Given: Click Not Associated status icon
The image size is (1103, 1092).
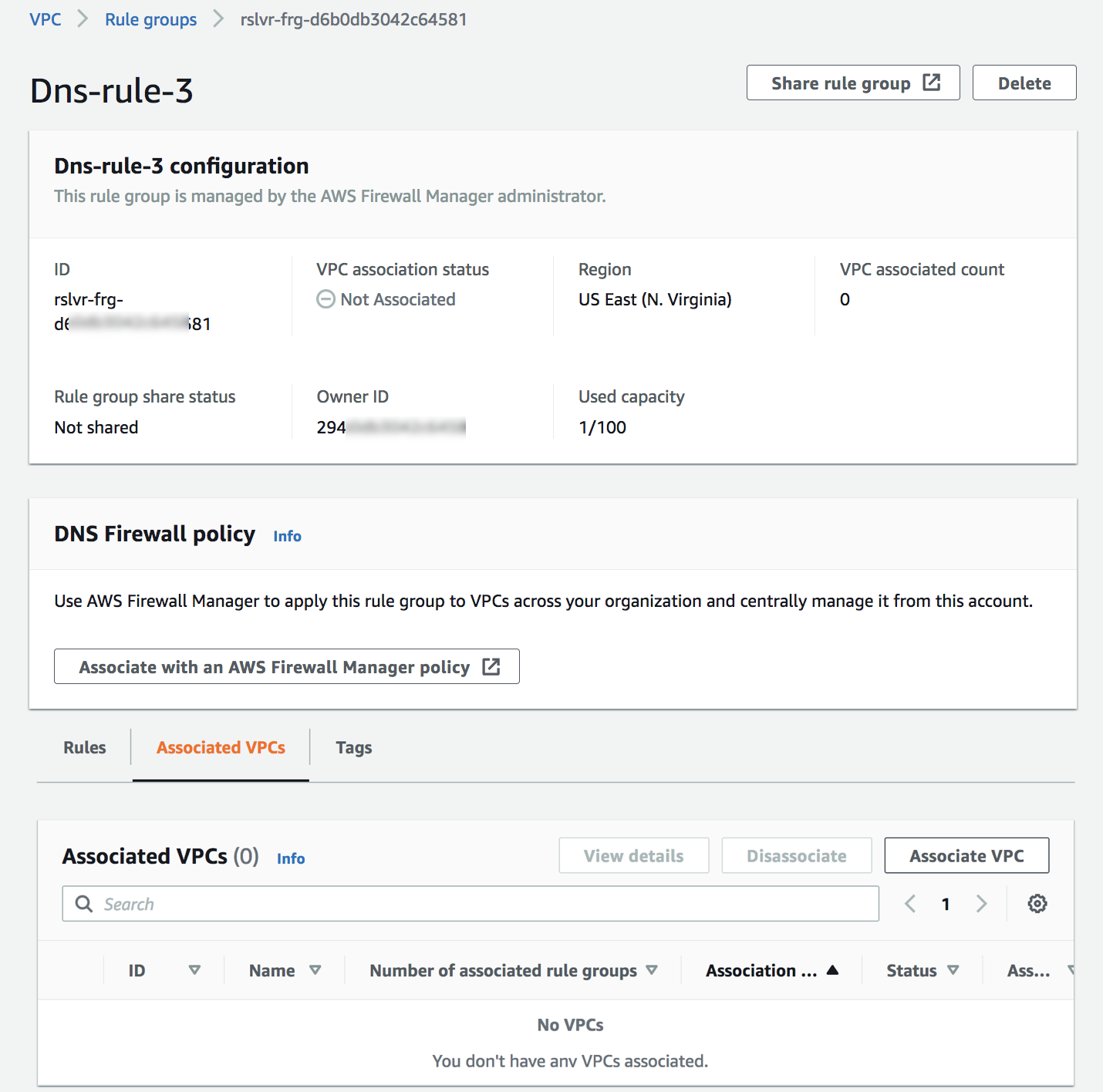Looking at the screenshot, I should coord(326,299).
